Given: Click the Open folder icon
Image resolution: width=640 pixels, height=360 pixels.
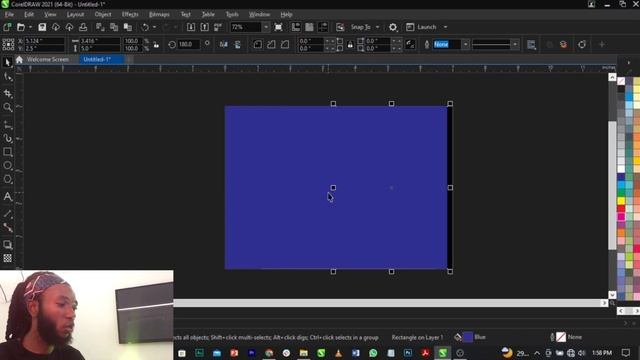Looking at the screenshot, I should click(20, 27).
